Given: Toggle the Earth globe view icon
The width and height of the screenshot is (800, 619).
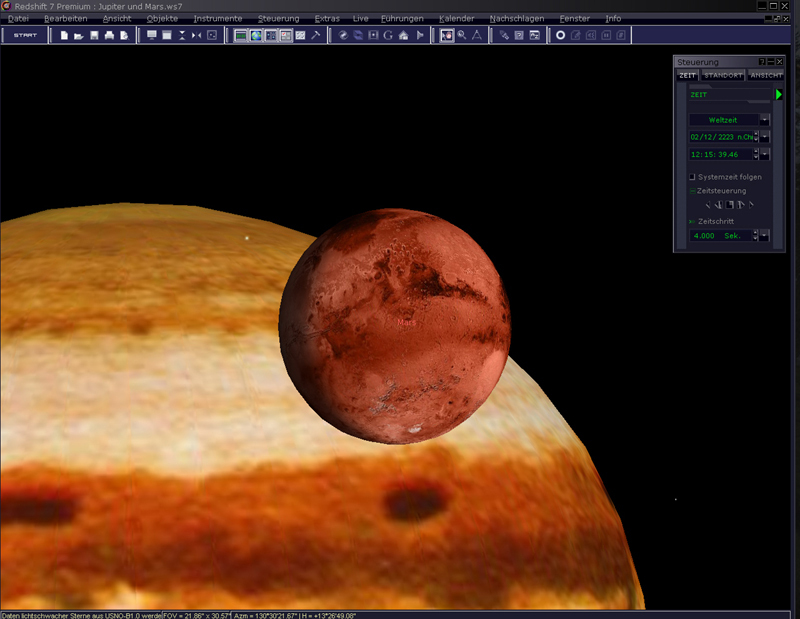Looking at the screenshot, I should coord(256,35).
